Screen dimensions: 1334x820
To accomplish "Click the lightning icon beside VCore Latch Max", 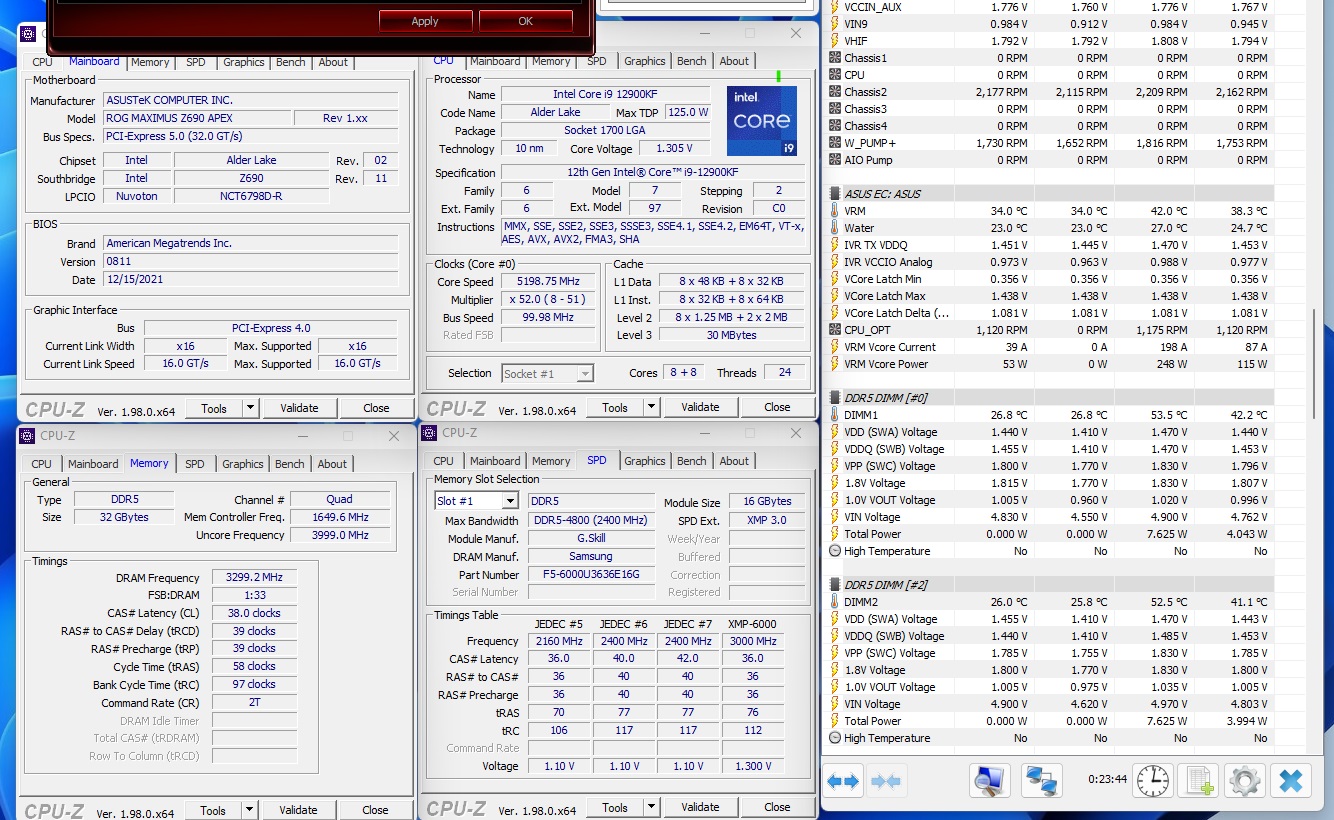I will coord(835,296).
